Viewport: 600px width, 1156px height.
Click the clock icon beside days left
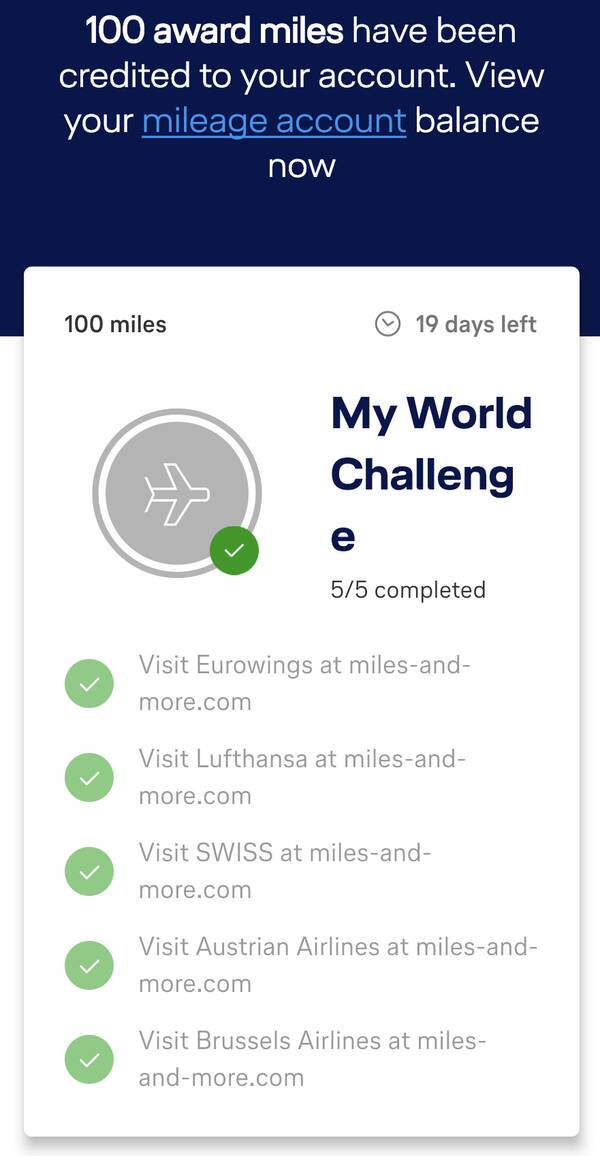387,324
